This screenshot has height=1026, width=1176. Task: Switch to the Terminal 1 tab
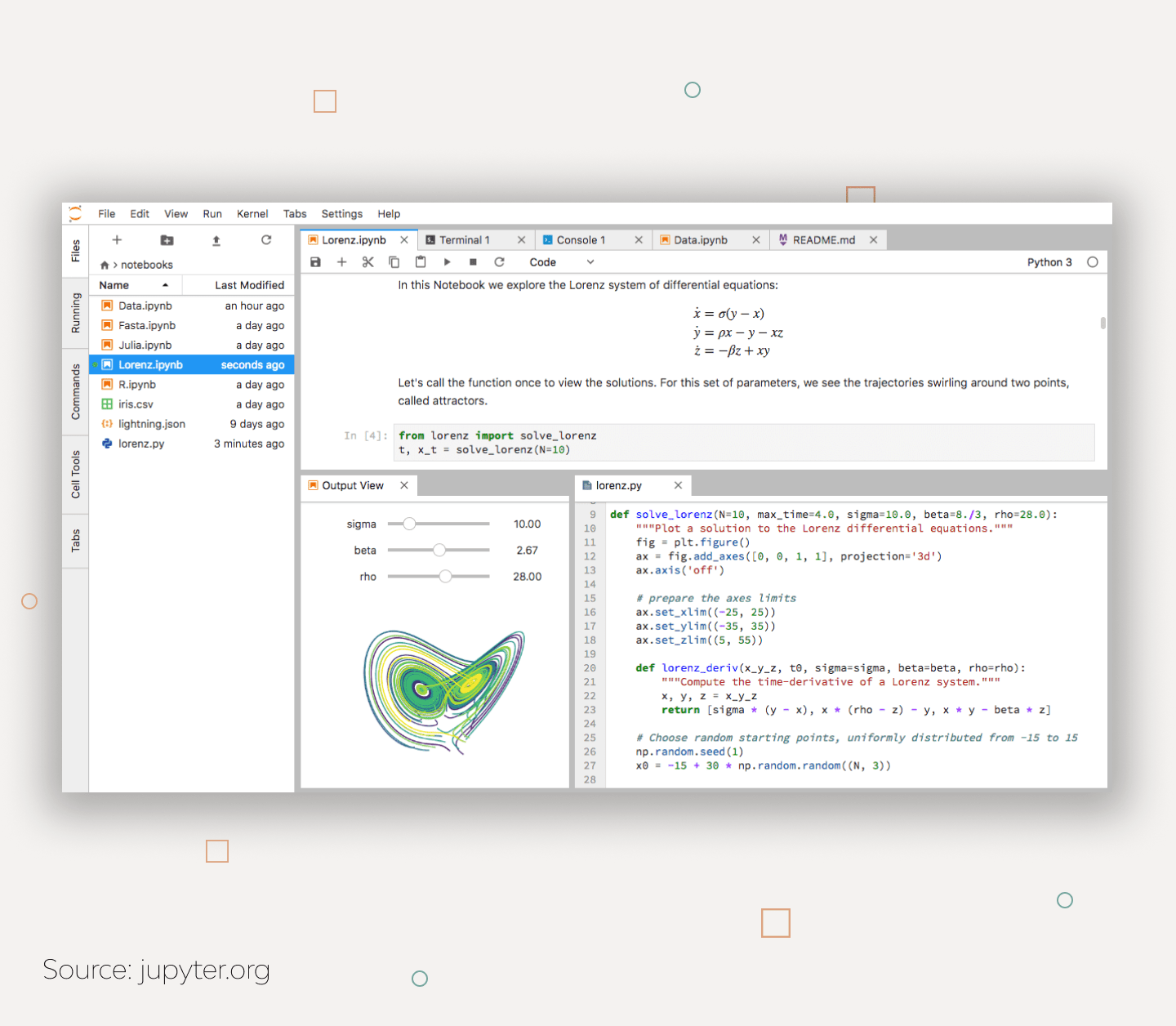tap(464, 240)
